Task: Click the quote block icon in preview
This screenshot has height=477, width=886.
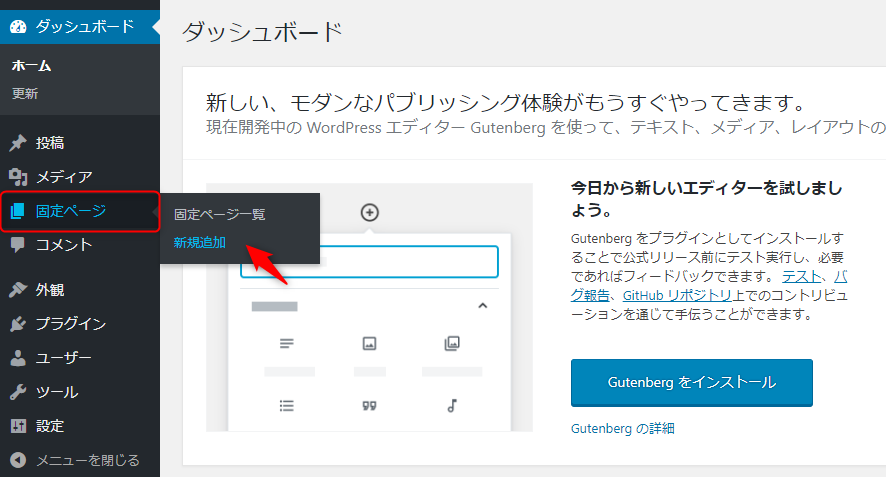Action: [370, 406]
